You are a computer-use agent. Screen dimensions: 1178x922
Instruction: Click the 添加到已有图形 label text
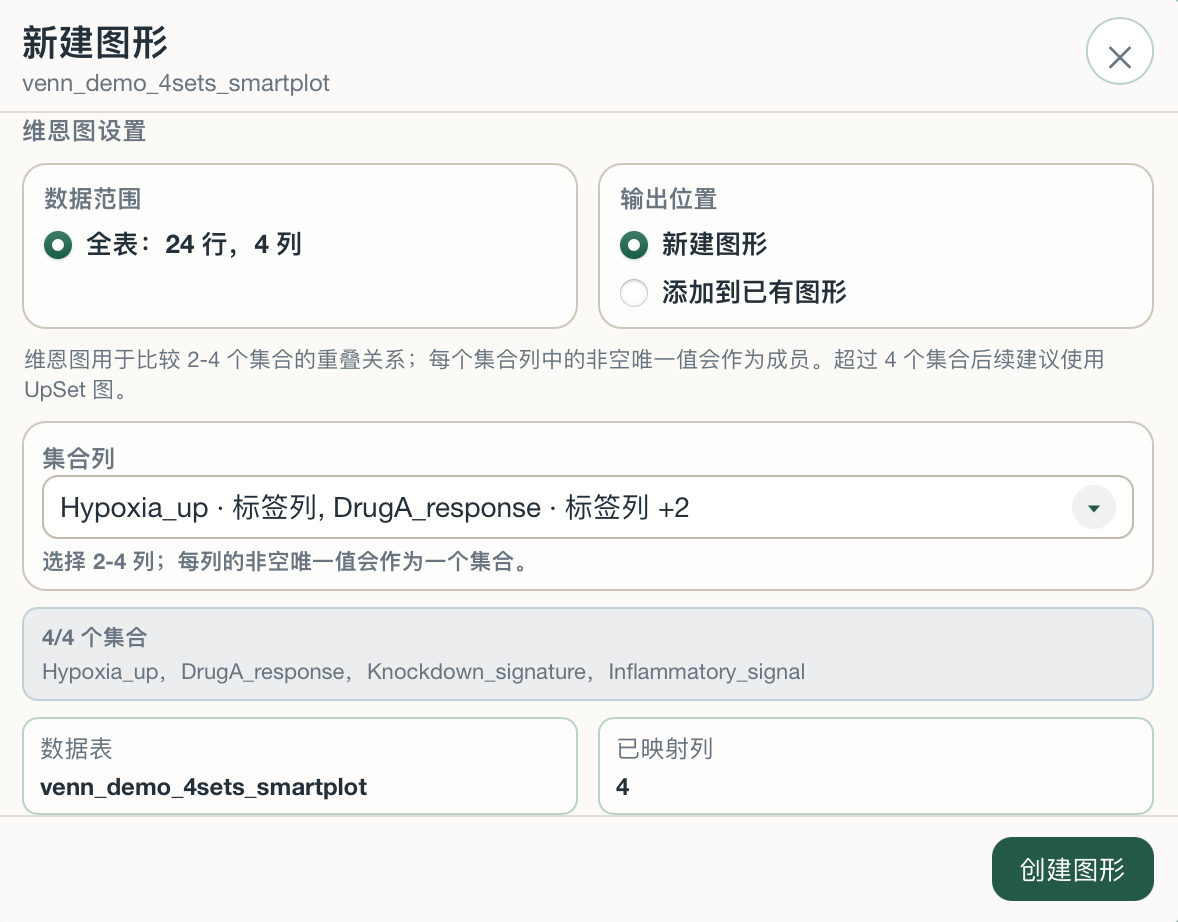click(x=754, y=292)
